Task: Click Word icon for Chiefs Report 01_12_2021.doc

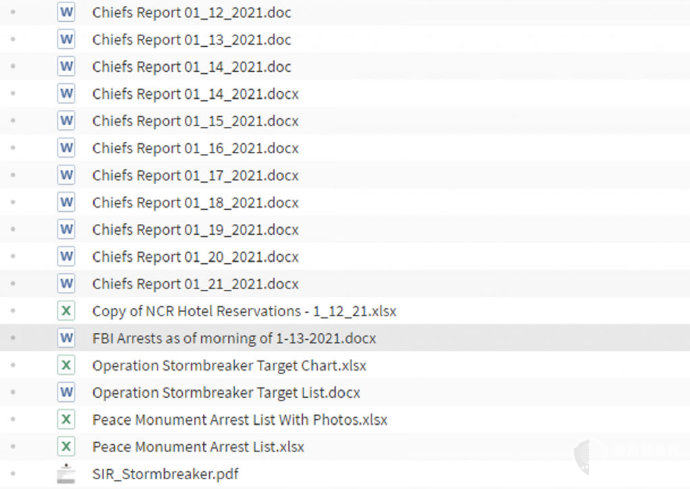Action: point(66,12)
